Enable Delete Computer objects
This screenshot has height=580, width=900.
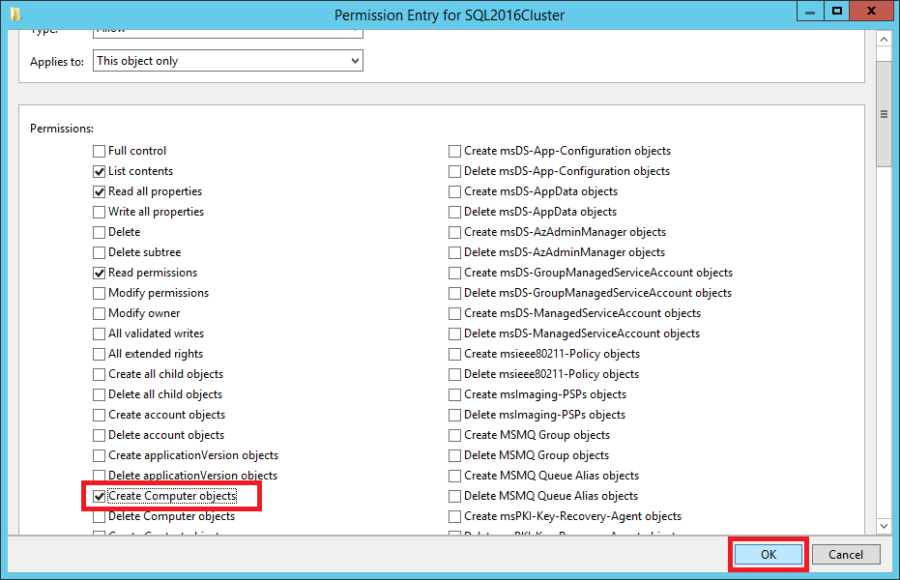tap(98, 515)
